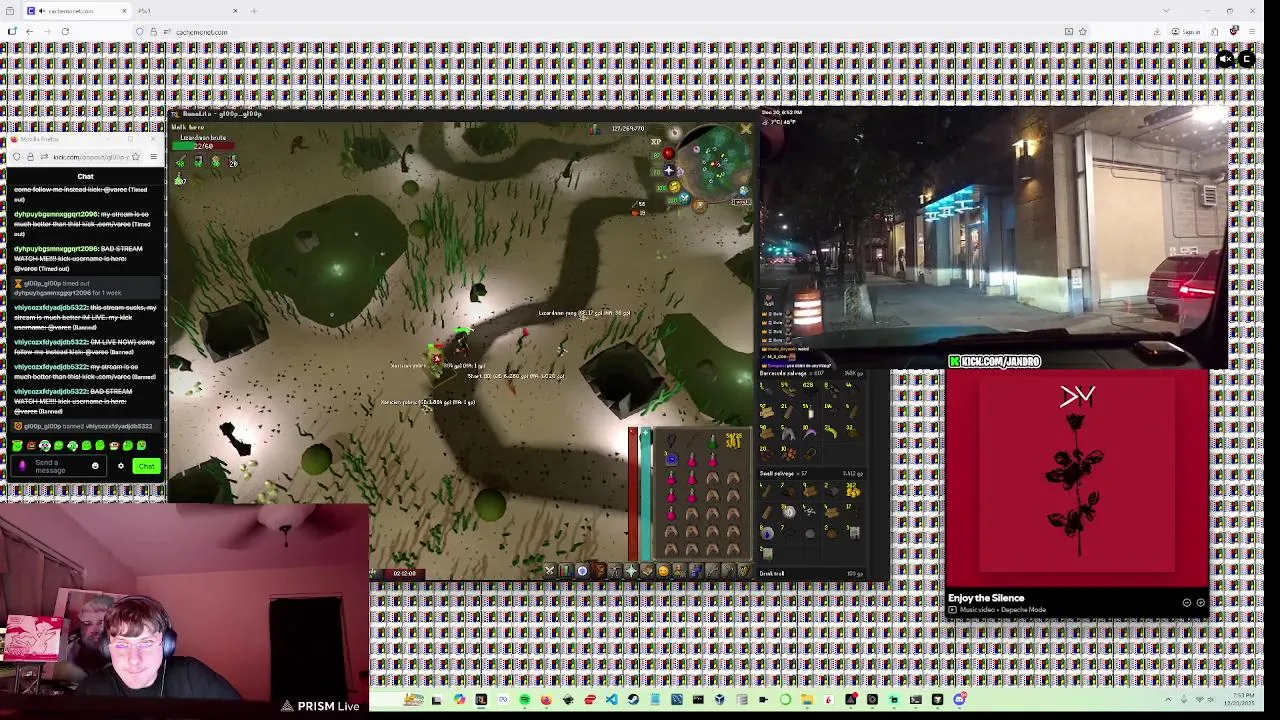Switch to the second browser tab

point(188,11)
